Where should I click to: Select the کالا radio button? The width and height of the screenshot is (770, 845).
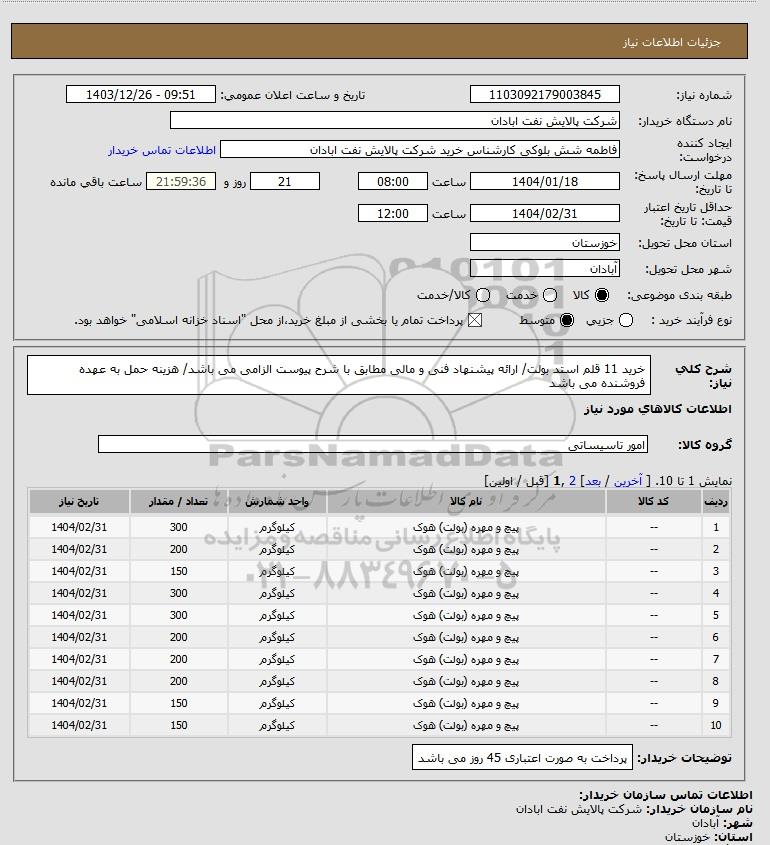[x=602, y=295]
